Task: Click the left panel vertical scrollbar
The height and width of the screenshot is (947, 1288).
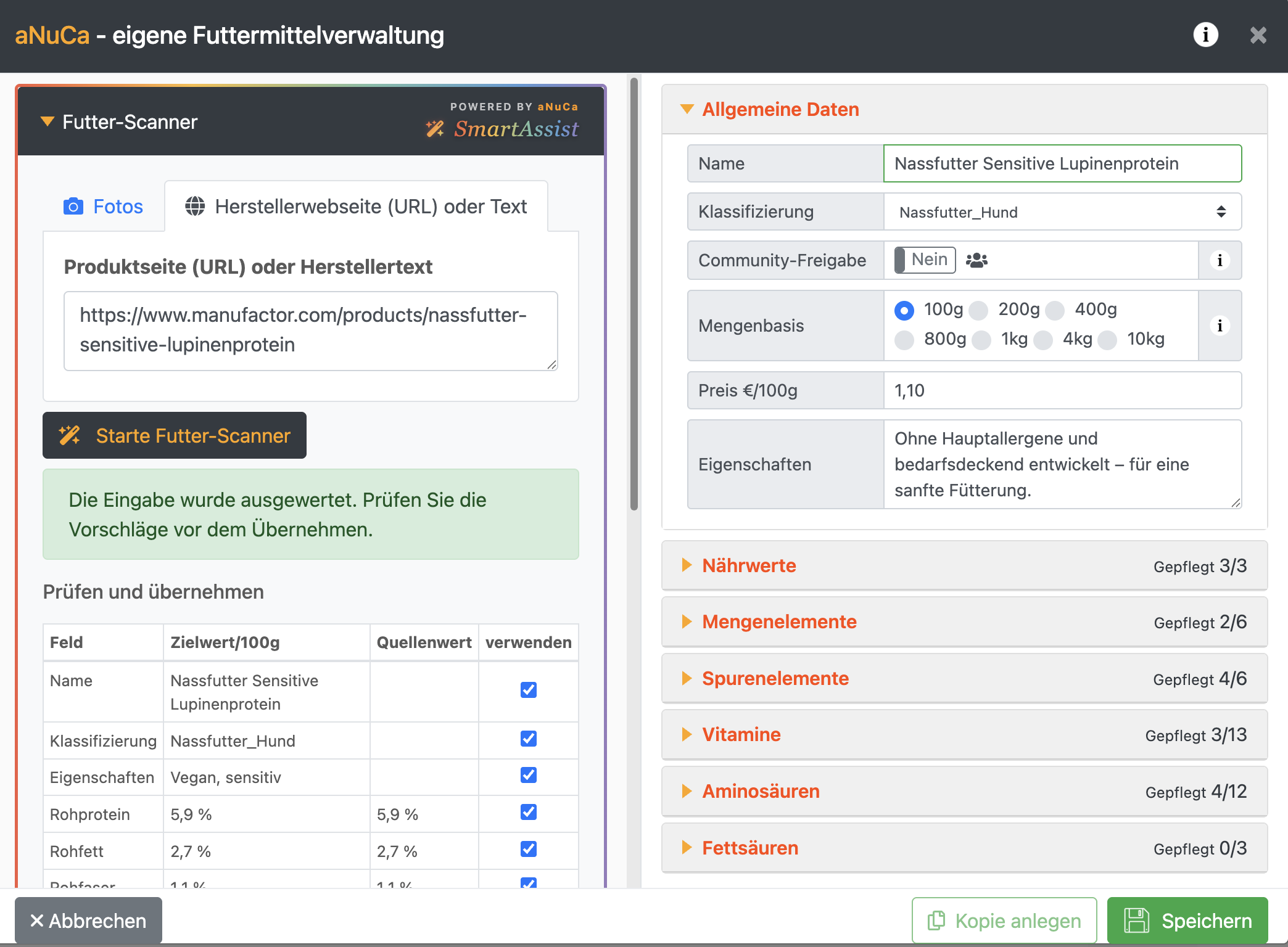Action: coord(634,295)
